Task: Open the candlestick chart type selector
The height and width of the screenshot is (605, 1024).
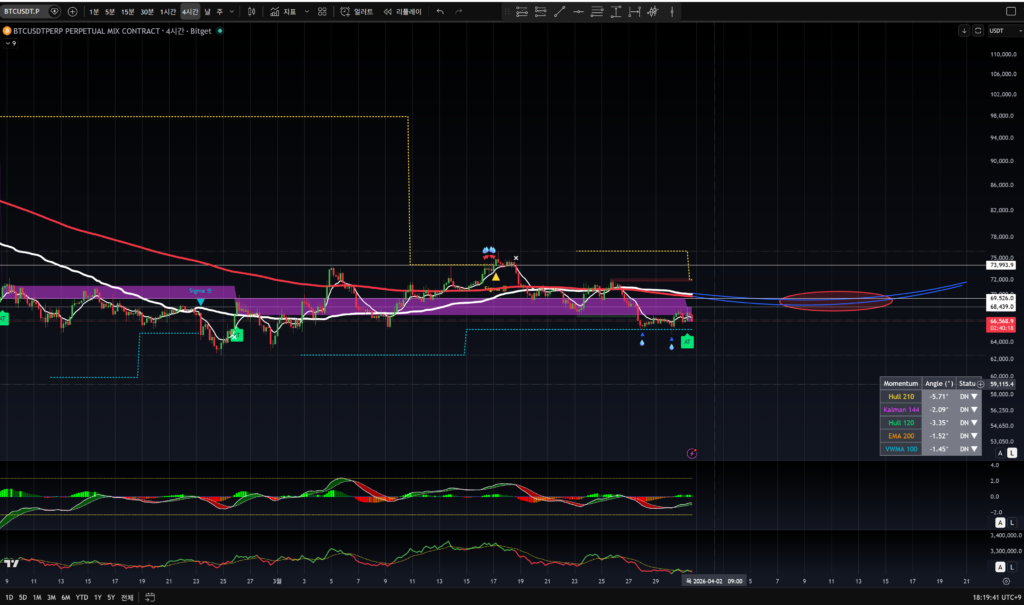Action: pyautogui.click(x=250, y=12)
